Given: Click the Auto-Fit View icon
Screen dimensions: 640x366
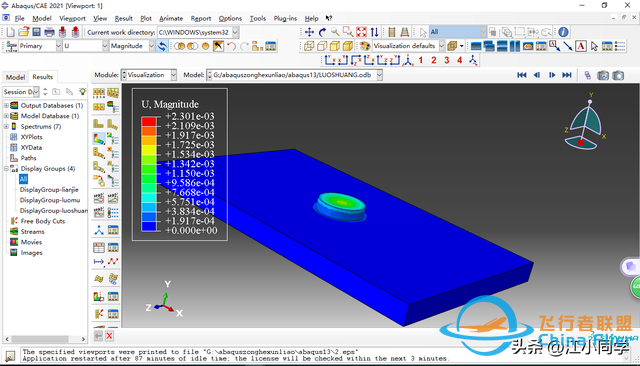Looking at the screenshot, I should tap(361, 32).
